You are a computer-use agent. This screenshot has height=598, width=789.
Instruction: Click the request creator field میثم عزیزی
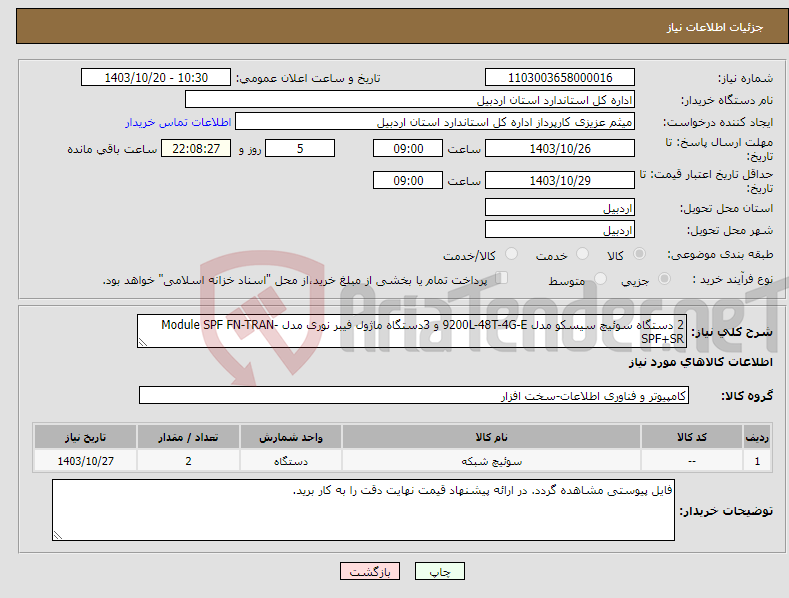click(x=435, y=122)
